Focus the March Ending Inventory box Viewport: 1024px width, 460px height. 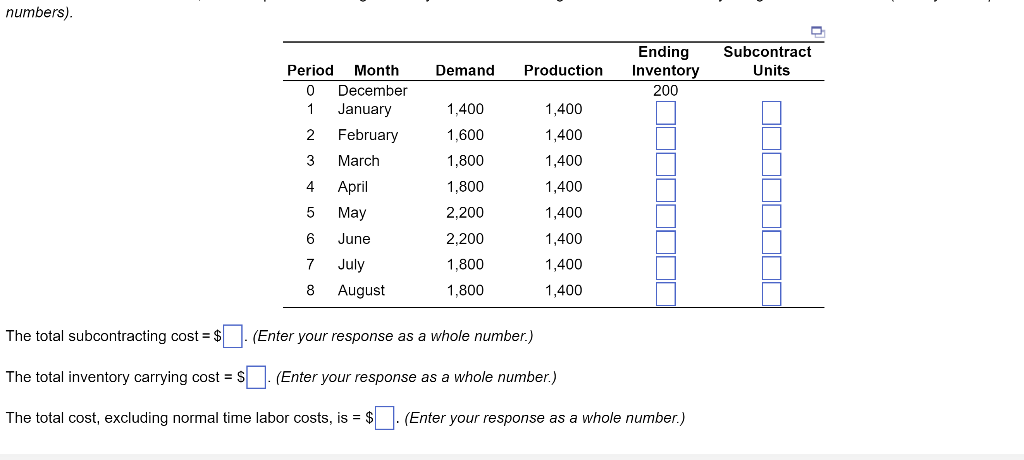click(666, 163)
